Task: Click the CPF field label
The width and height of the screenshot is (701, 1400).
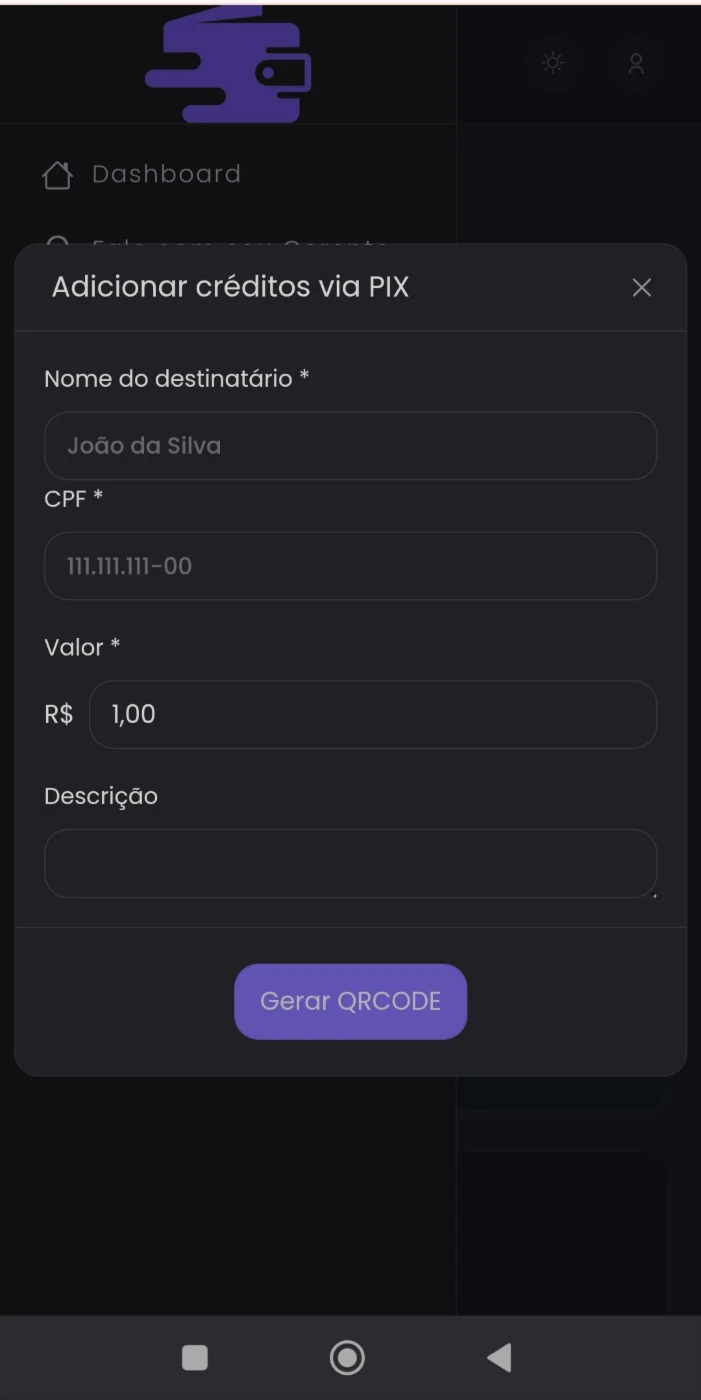Action: pos(73,498)
